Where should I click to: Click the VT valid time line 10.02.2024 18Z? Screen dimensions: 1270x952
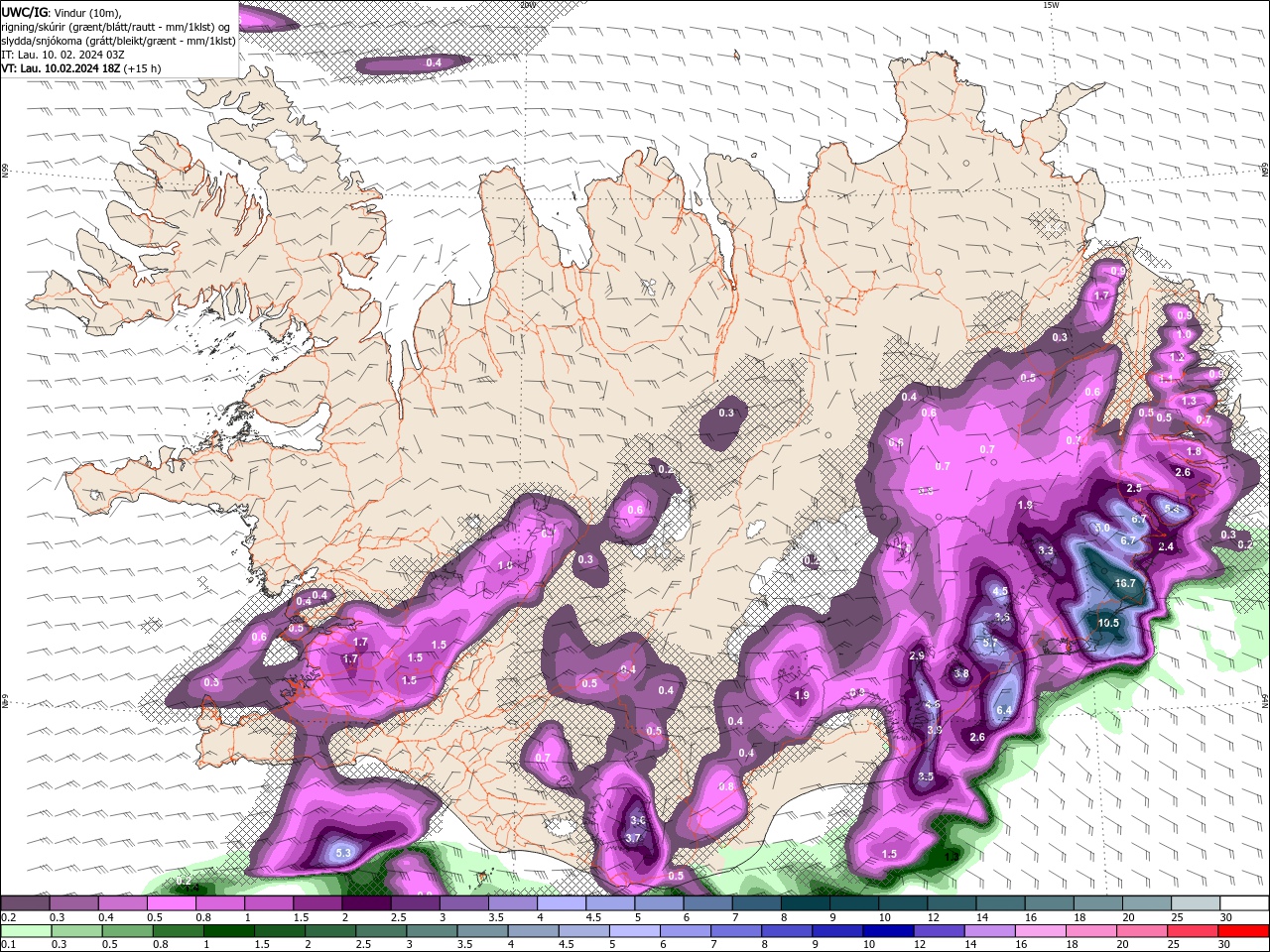[x=80, y=68]
